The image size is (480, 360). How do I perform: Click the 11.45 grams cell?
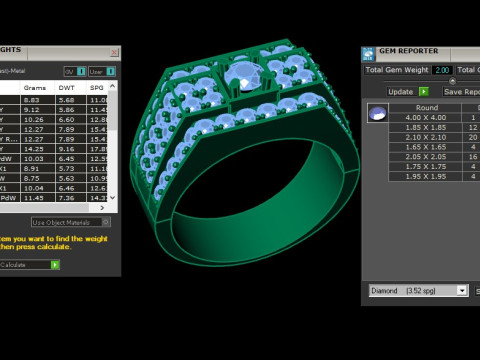[38, 198]
